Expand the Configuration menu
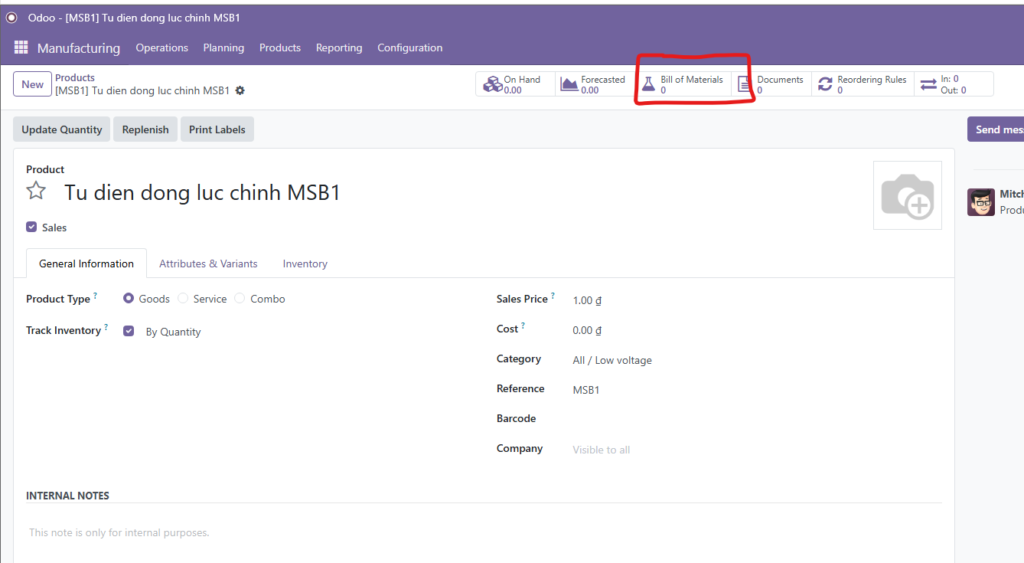The width and height of the screenshot is (1024, 563). tap(409, 48)
